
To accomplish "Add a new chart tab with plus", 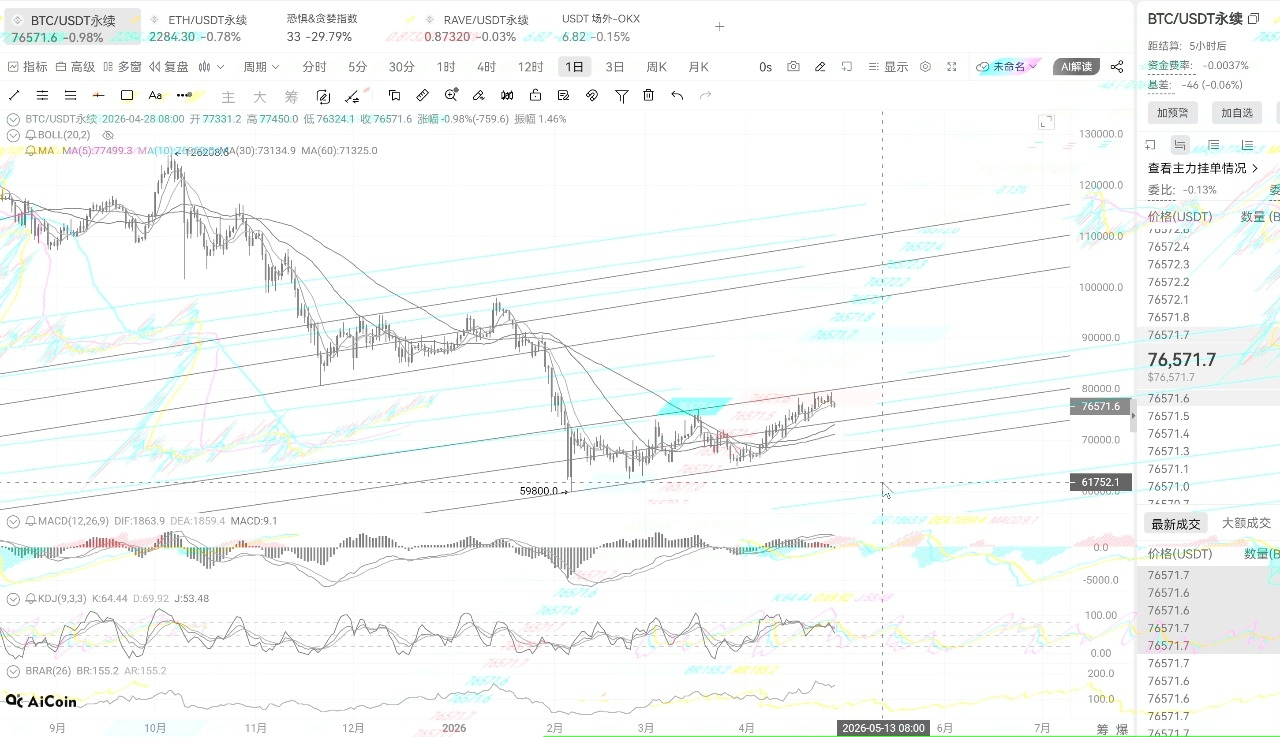I will pyautogui.click(x=720, y=27).
